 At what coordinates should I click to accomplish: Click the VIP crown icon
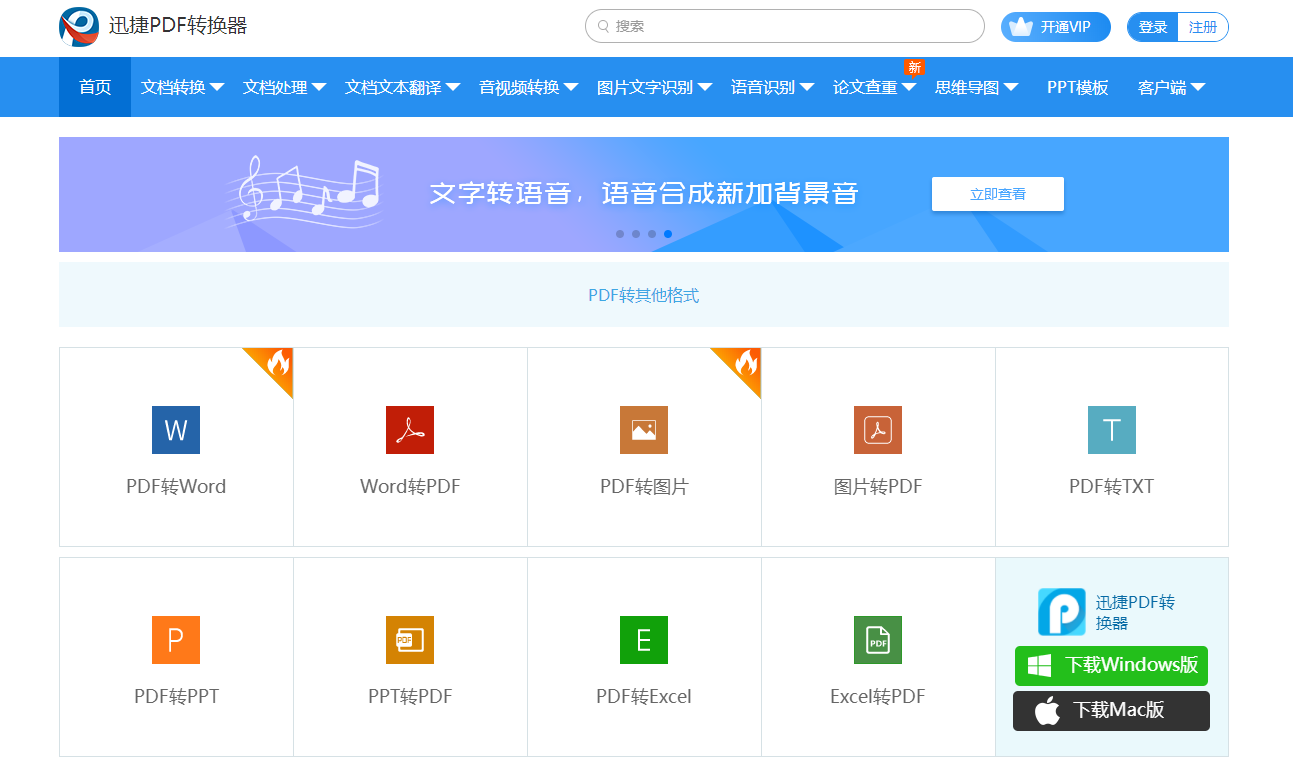point(1020,27)
